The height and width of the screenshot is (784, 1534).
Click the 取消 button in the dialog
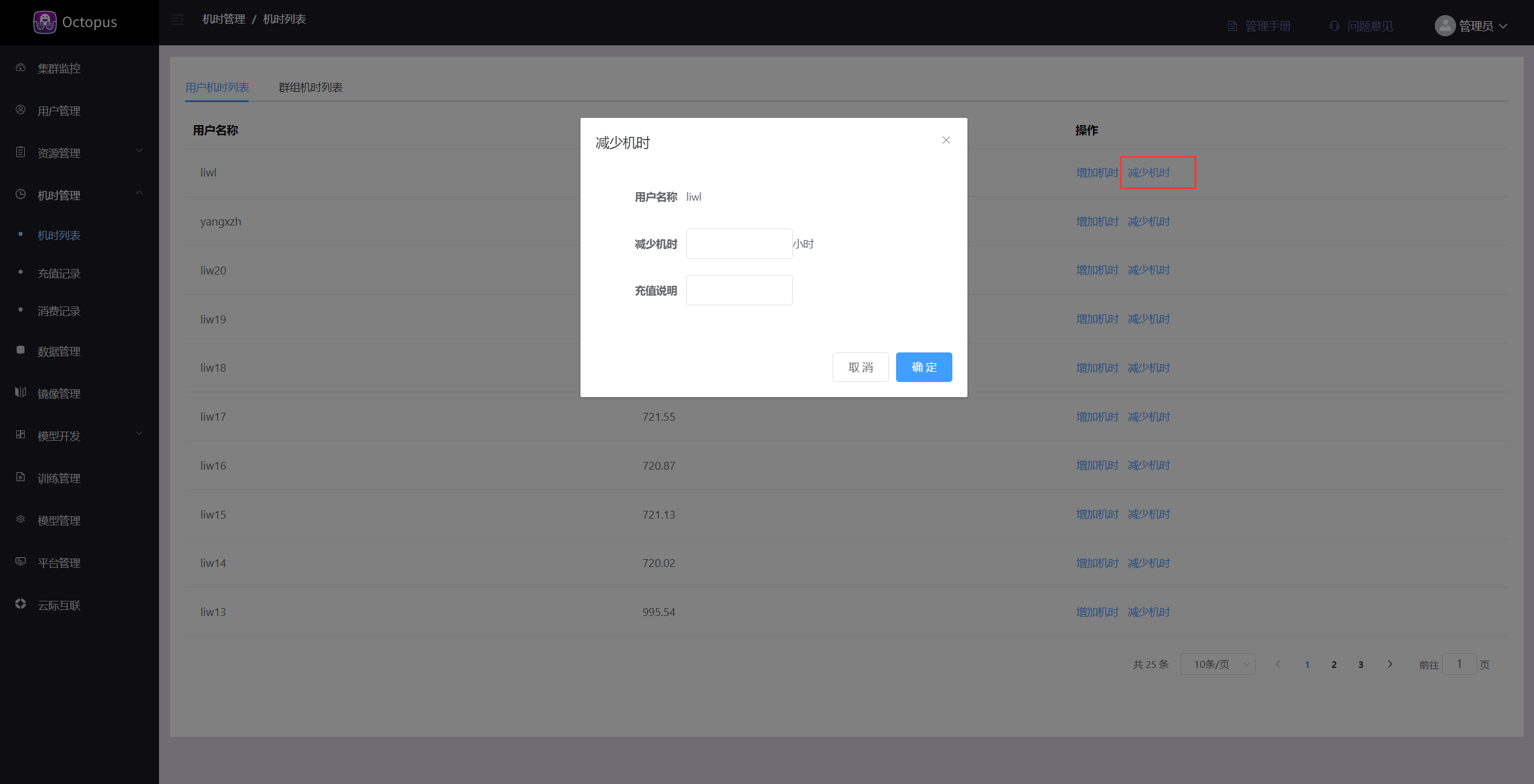(x=860, y=367)
